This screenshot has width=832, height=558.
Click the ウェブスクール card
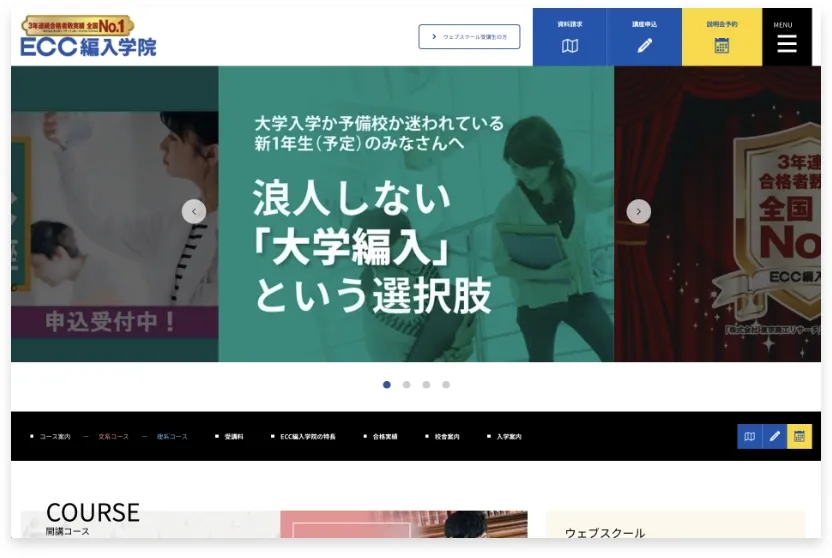(675, 525)
